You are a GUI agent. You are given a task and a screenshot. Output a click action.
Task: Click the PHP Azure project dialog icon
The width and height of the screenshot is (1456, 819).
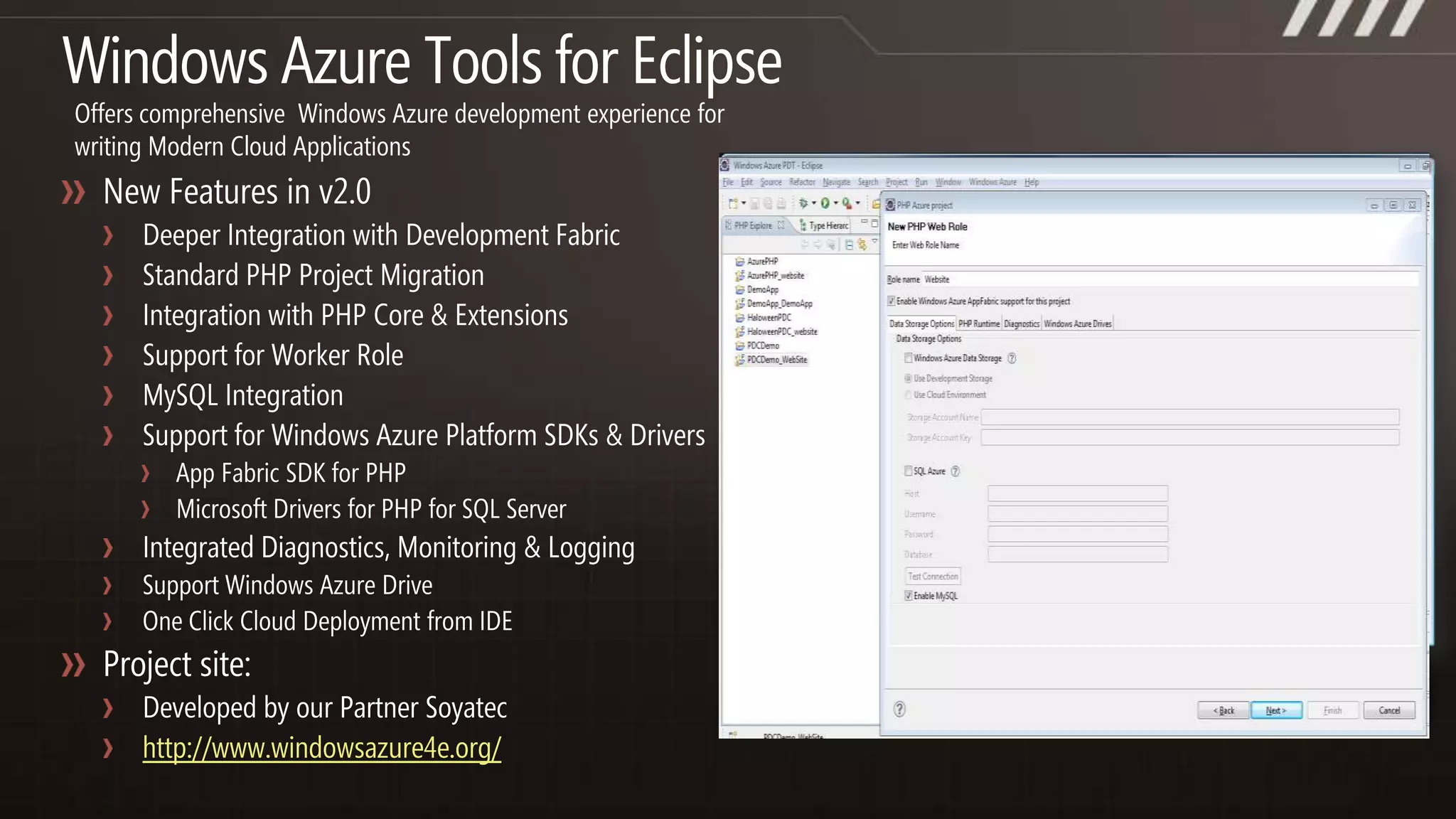pyautogui.click(x=890, y=205)
